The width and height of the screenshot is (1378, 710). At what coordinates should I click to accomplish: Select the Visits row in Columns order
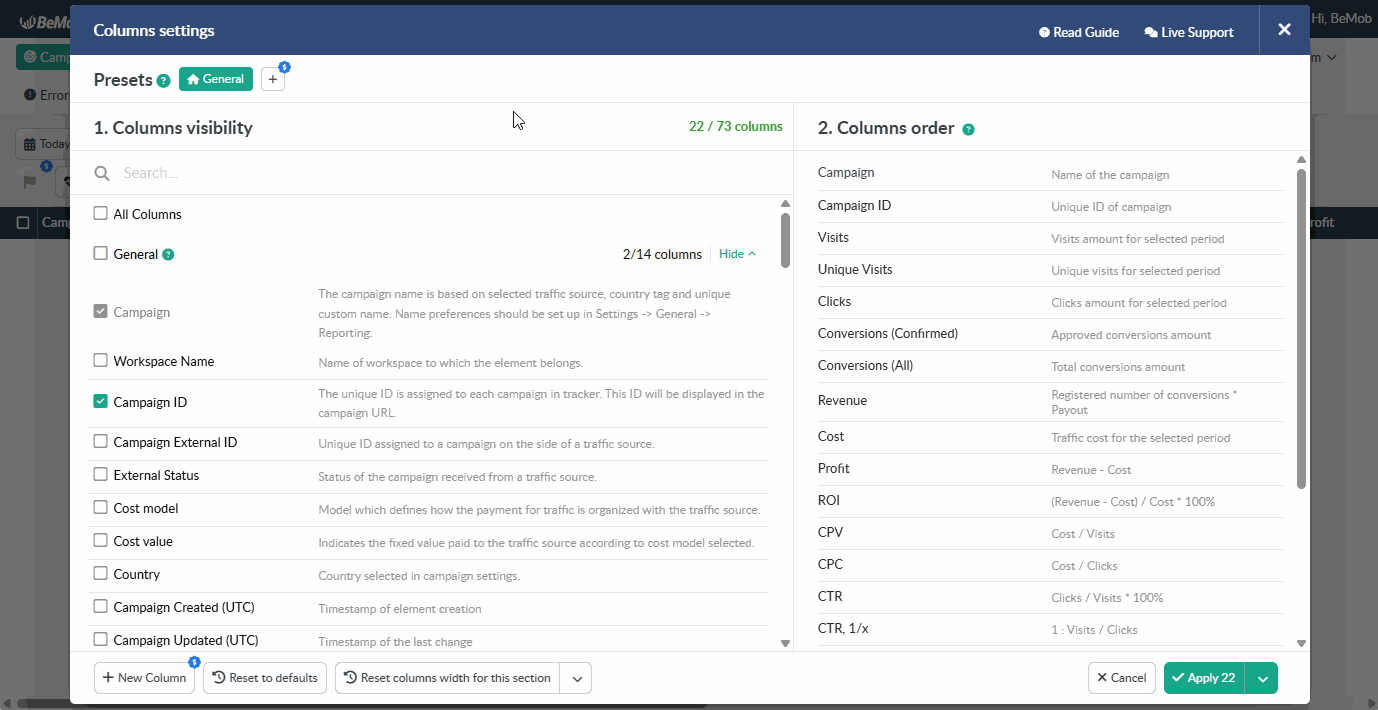(1051, 238)
